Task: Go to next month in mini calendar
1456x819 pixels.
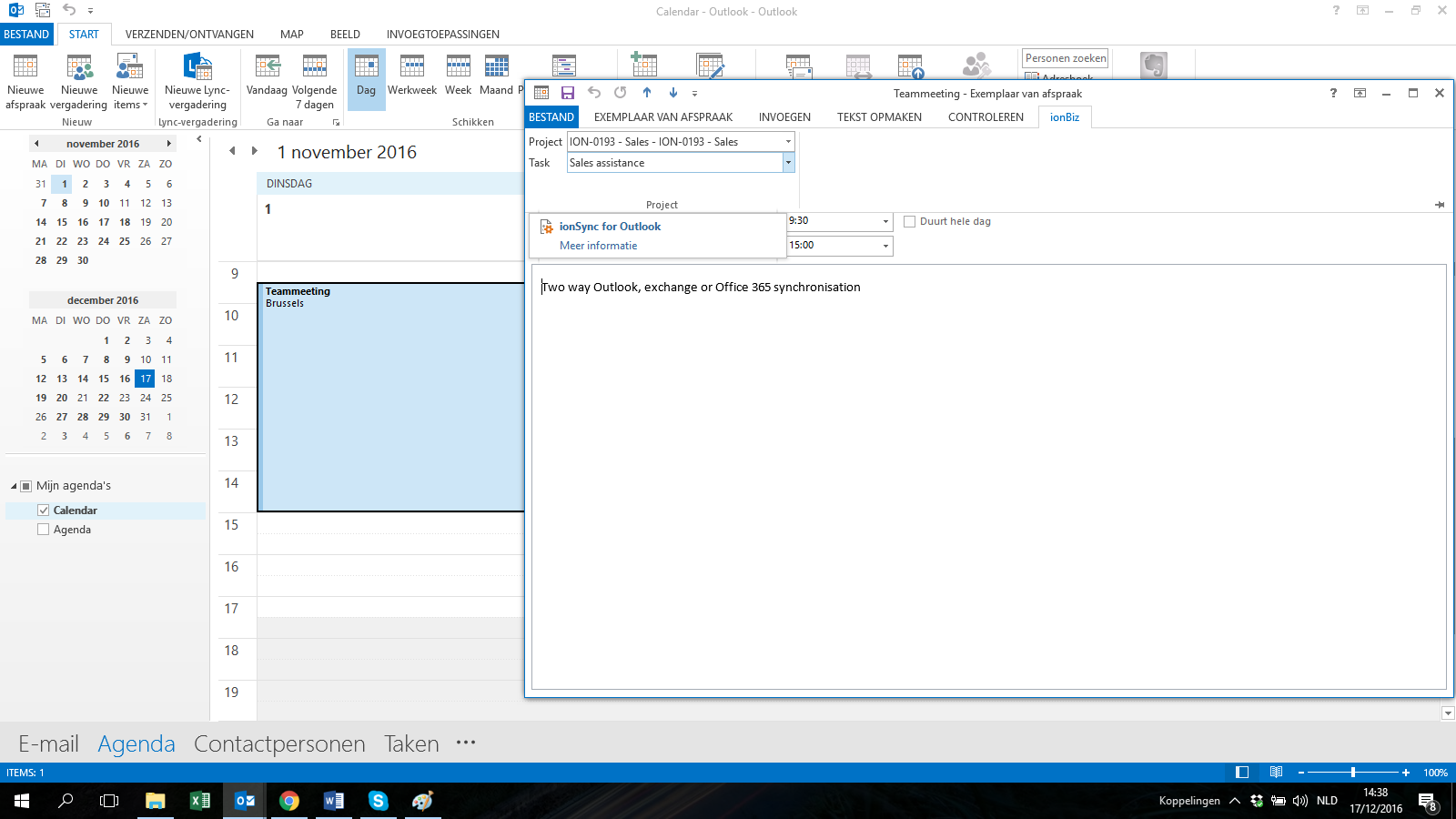Action: tap(168, 144)
